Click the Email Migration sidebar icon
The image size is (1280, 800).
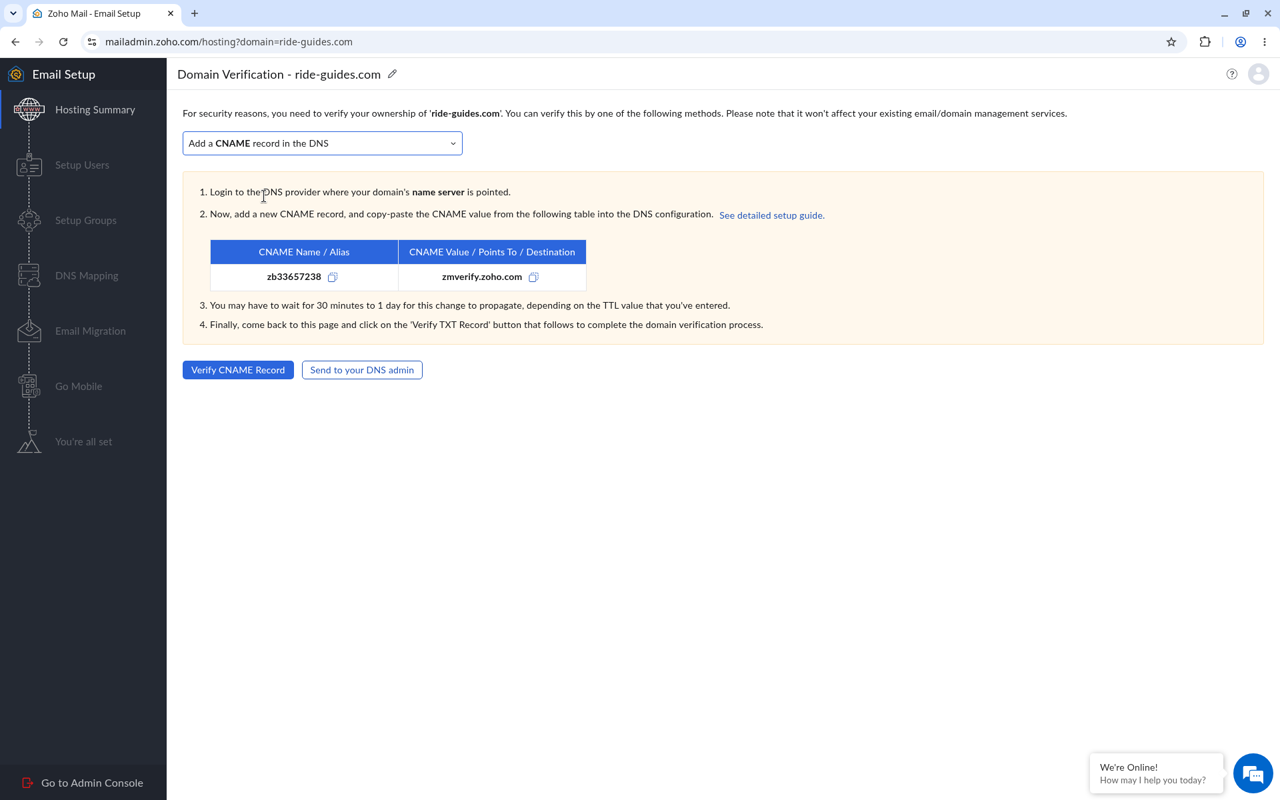29,331
